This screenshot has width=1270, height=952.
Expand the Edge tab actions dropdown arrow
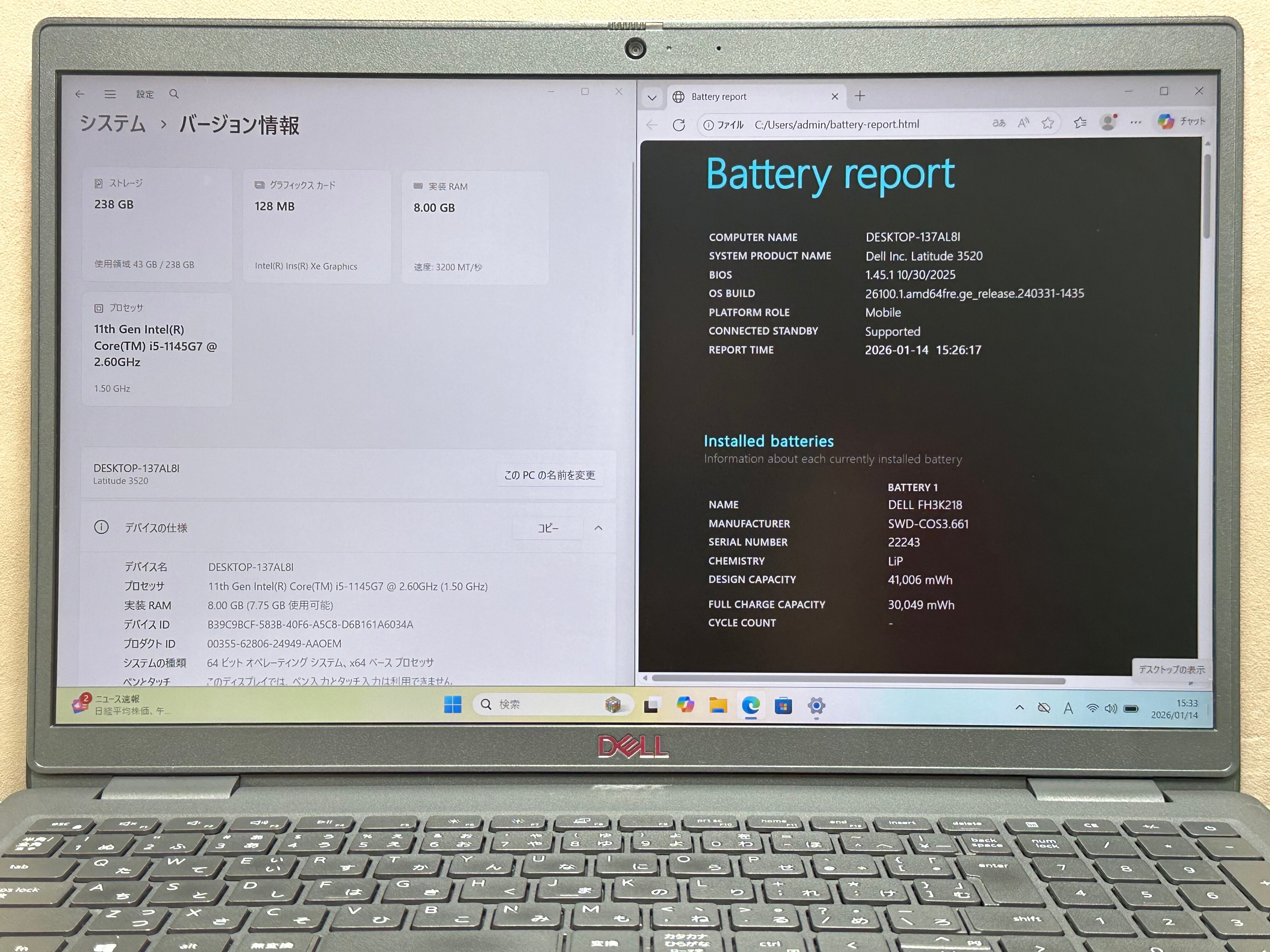(652, 98)
